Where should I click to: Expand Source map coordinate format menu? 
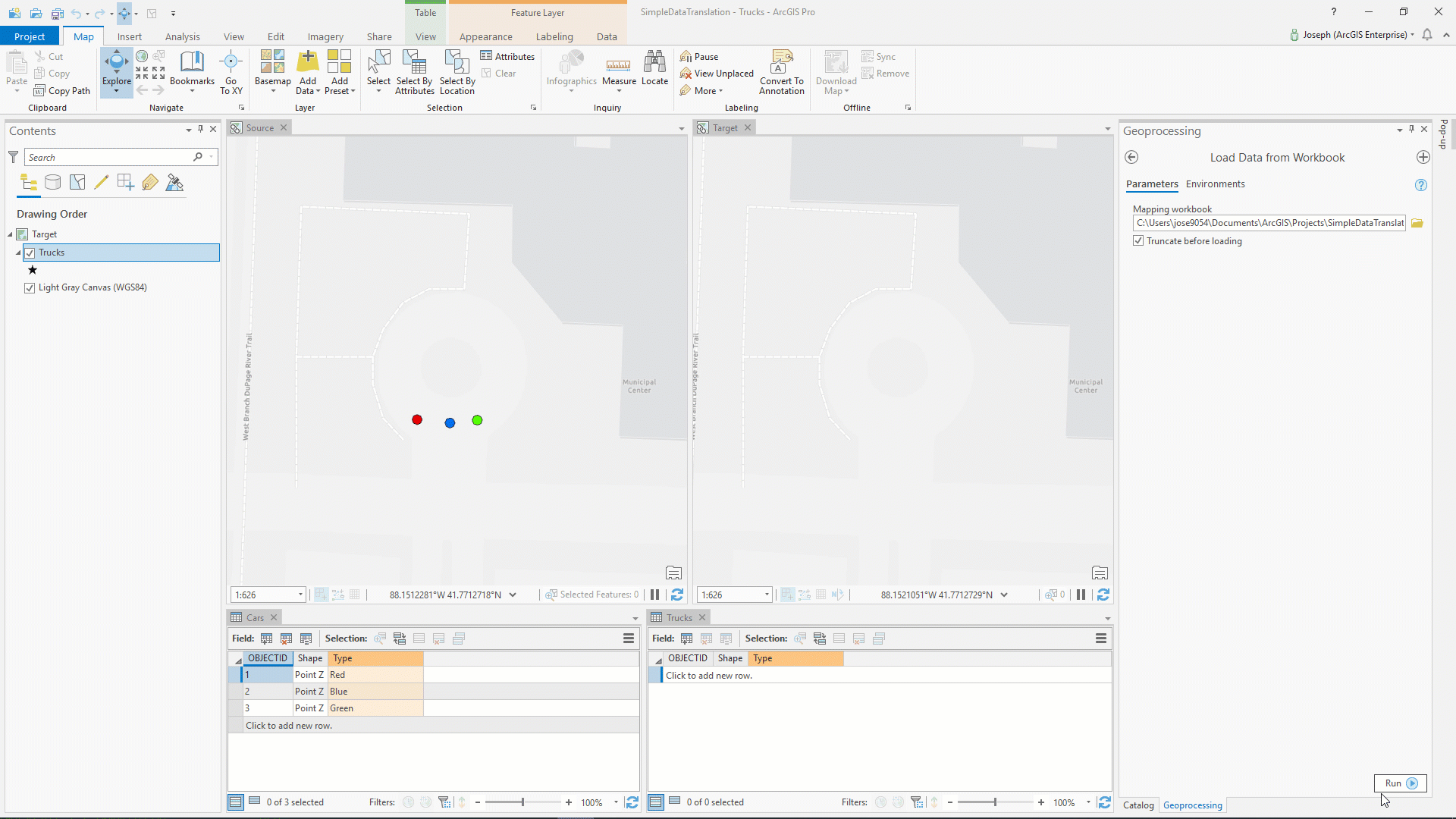pos(513,595)
